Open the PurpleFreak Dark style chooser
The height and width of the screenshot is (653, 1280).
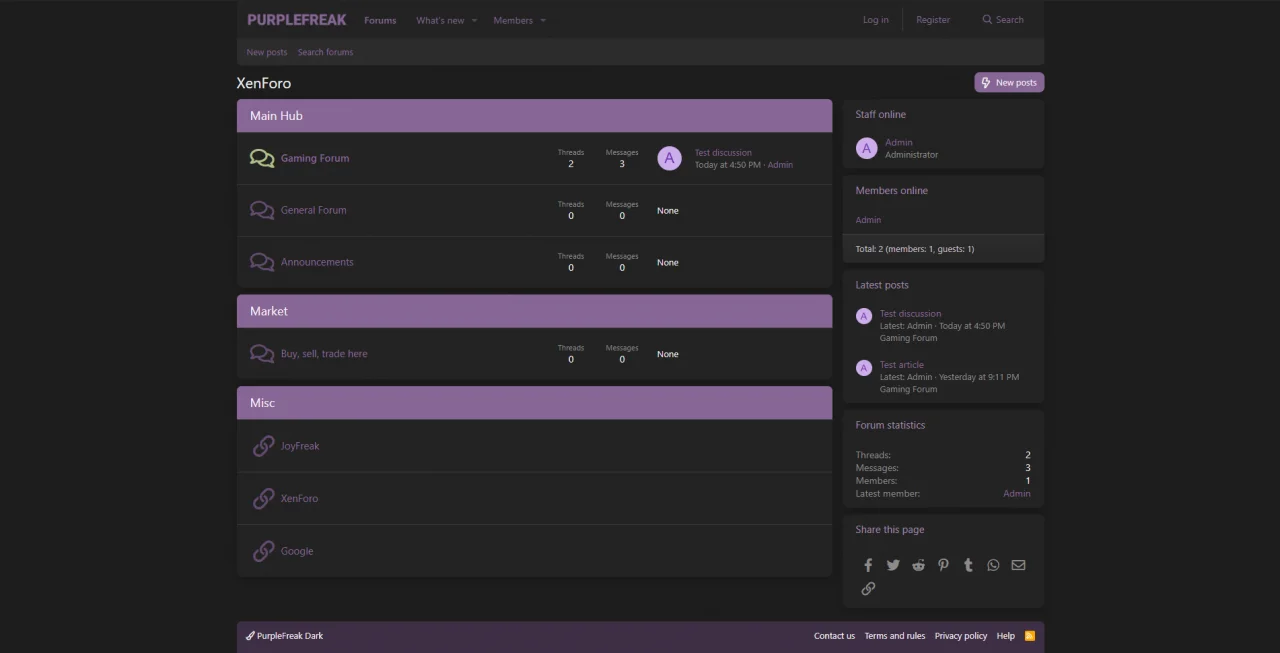[x=285, y=636]
